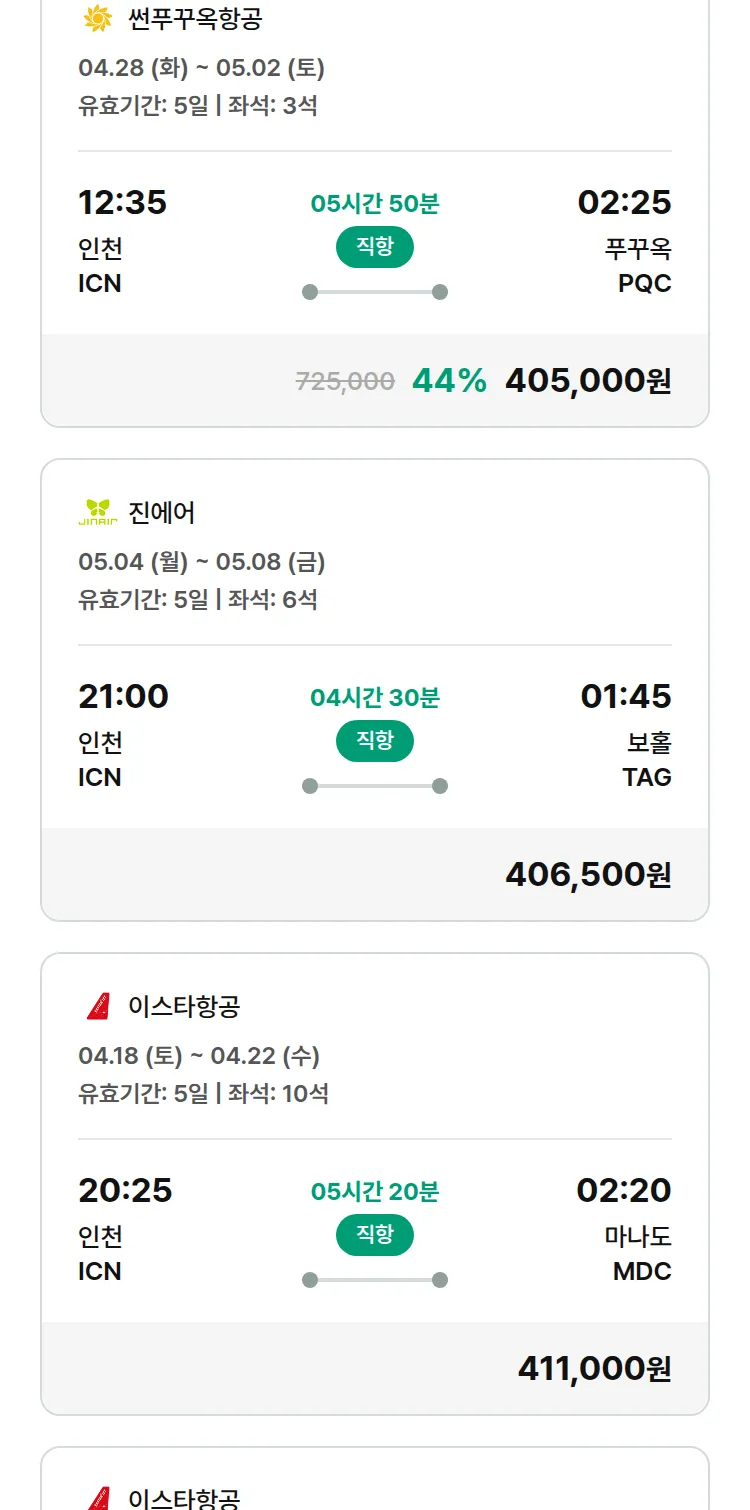This screenshot has width=750, height=1510.
Task: Click the 12:35 departure time from 인천
Action: click(x=122, y=202)
